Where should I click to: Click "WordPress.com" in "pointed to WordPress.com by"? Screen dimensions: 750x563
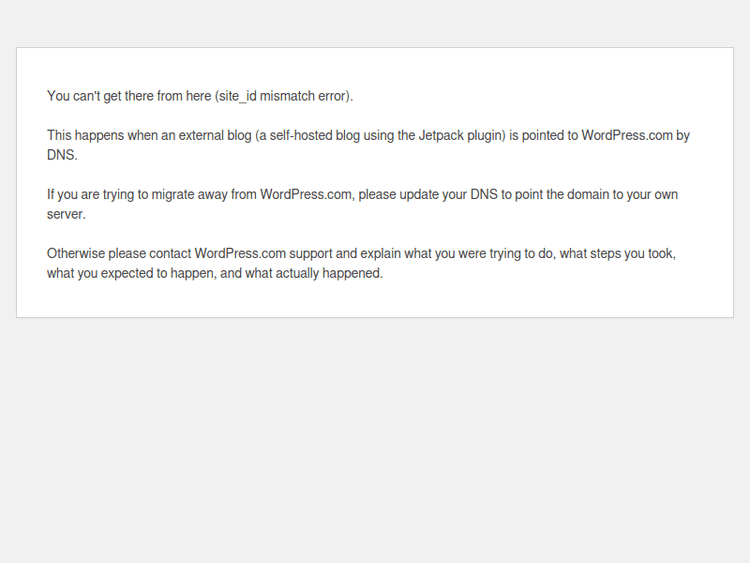click(626, 135)
